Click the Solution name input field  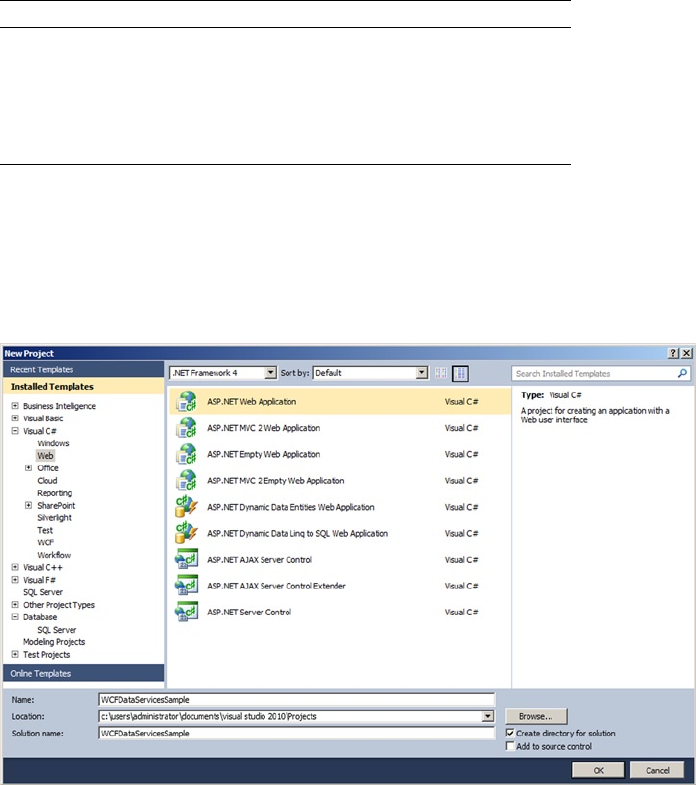[x=296, y=733]
